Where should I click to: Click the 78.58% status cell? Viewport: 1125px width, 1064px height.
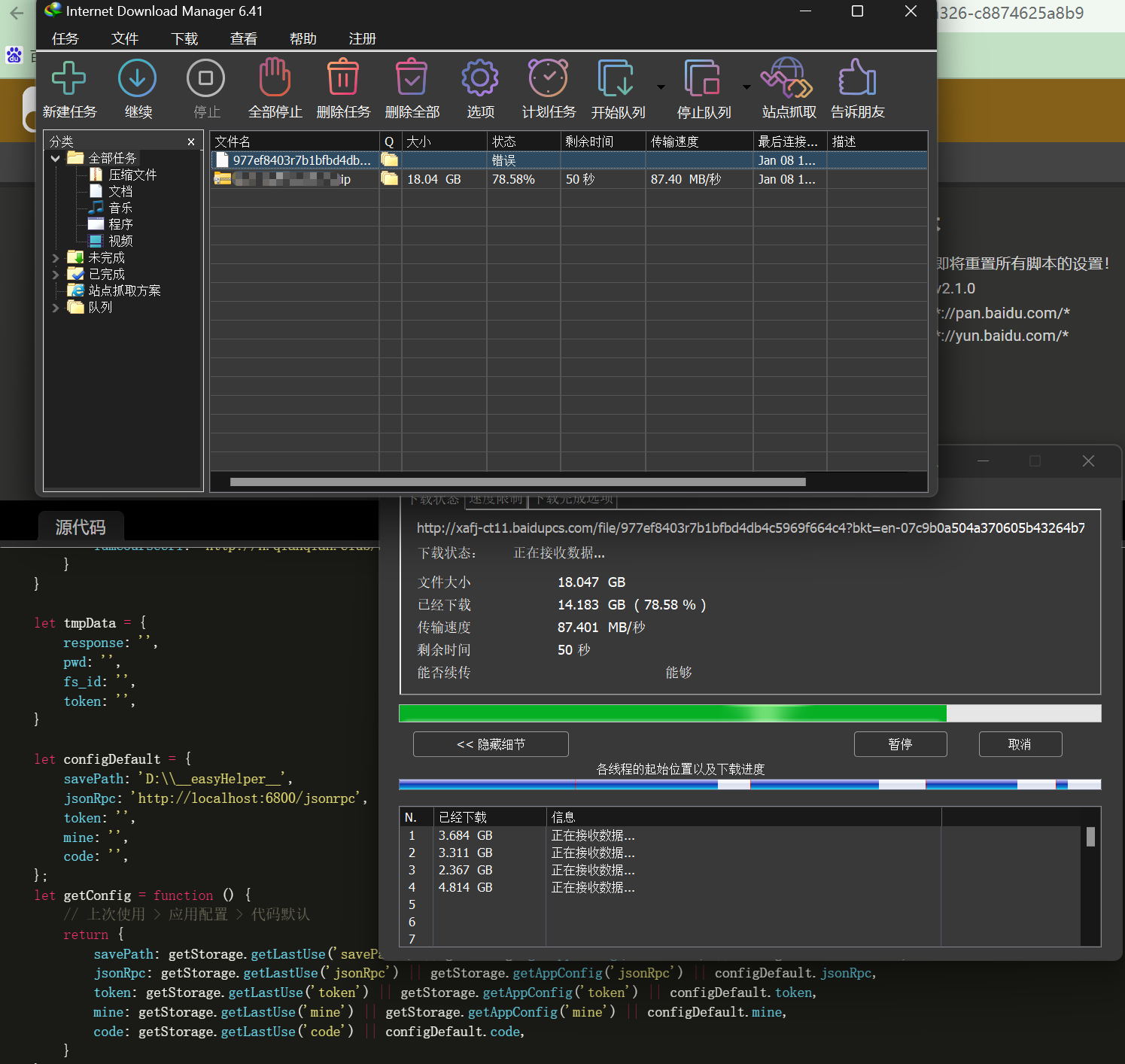tap(524, 179)
